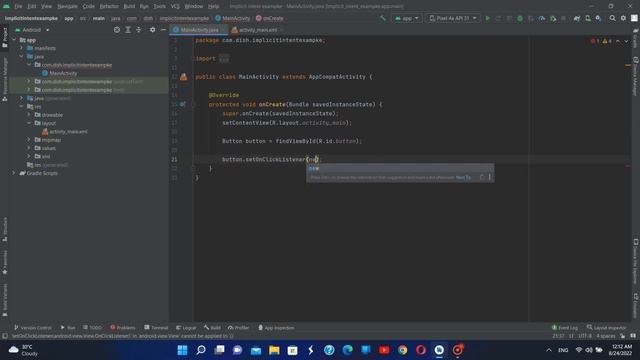The height and width of the screenshot is (360, 640).
Task: Toggle the Device File Explorer stripe on the right
Action: [x=636, y=261]
